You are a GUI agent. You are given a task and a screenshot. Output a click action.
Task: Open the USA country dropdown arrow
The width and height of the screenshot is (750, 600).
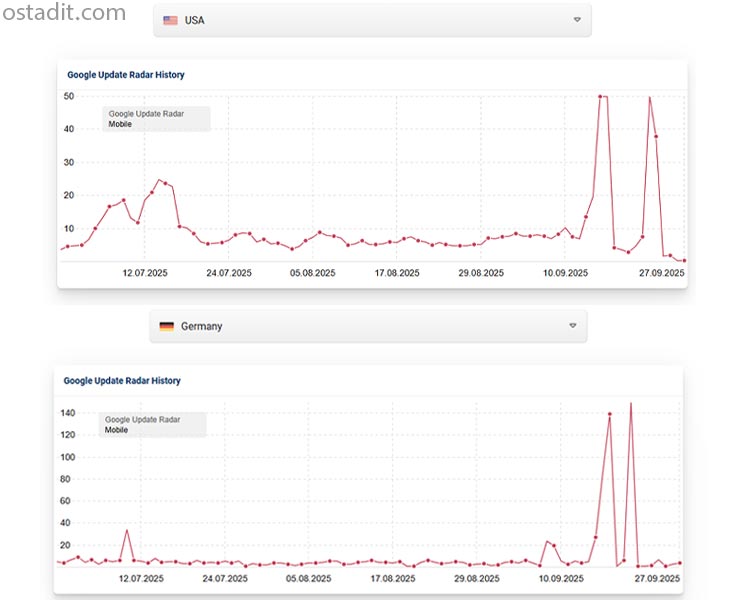coord(577,20)
